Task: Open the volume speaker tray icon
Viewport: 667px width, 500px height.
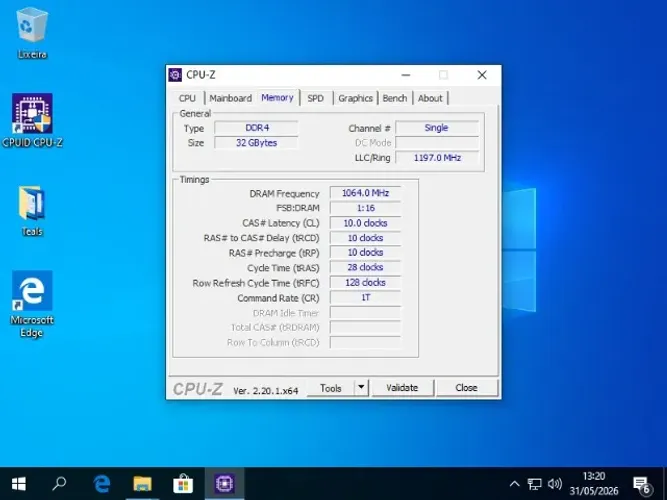Action: (555, 484)
